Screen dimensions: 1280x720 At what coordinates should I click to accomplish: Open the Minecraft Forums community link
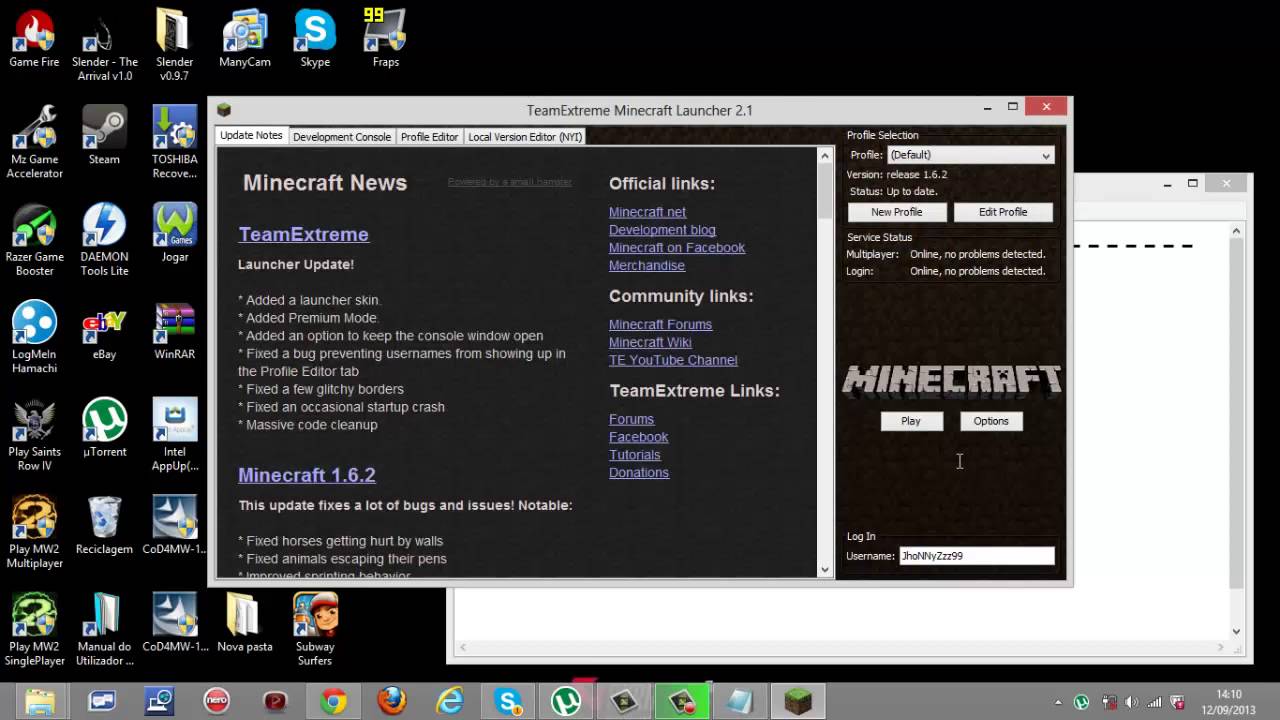click(x=660, y=325)
